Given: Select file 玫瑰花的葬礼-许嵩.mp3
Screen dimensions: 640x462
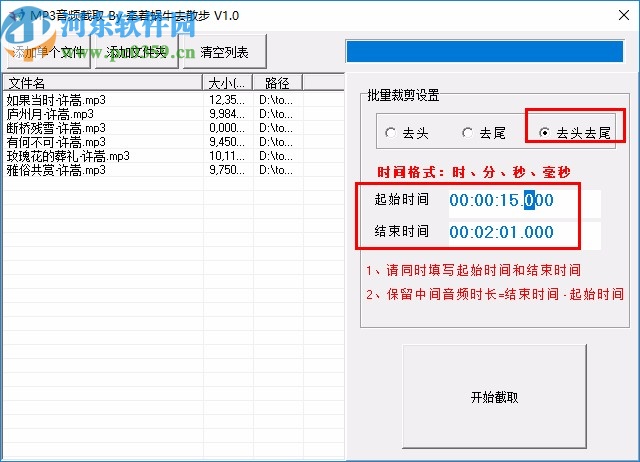Looking at the screenshot, I should pos(68,156).
